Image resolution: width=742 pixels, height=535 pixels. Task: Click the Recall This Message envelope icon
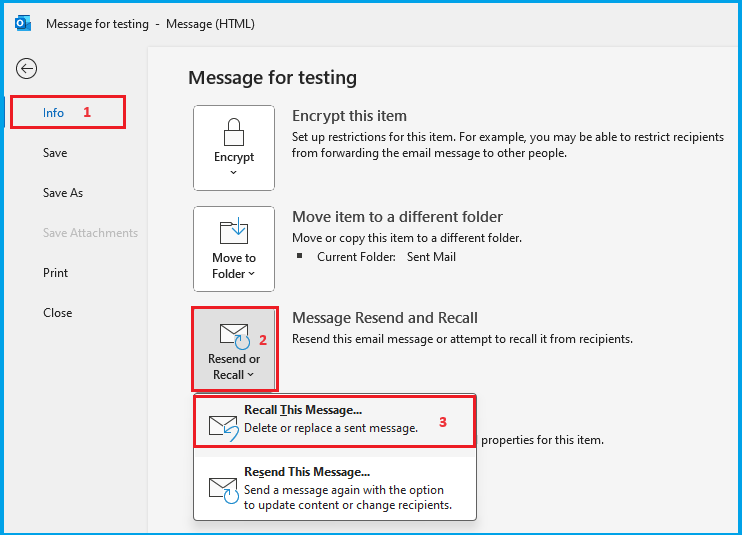click(x=222, y=428)
